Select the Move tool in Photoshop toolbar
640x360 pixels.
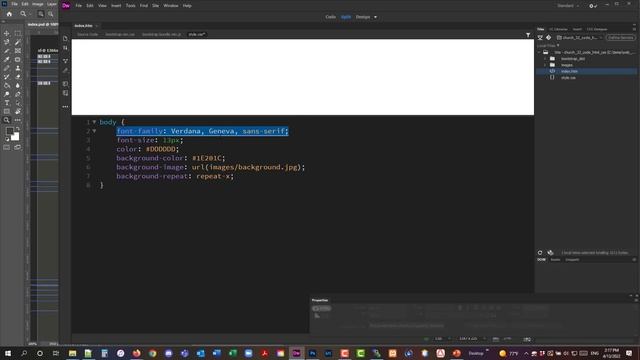[7, 33]
